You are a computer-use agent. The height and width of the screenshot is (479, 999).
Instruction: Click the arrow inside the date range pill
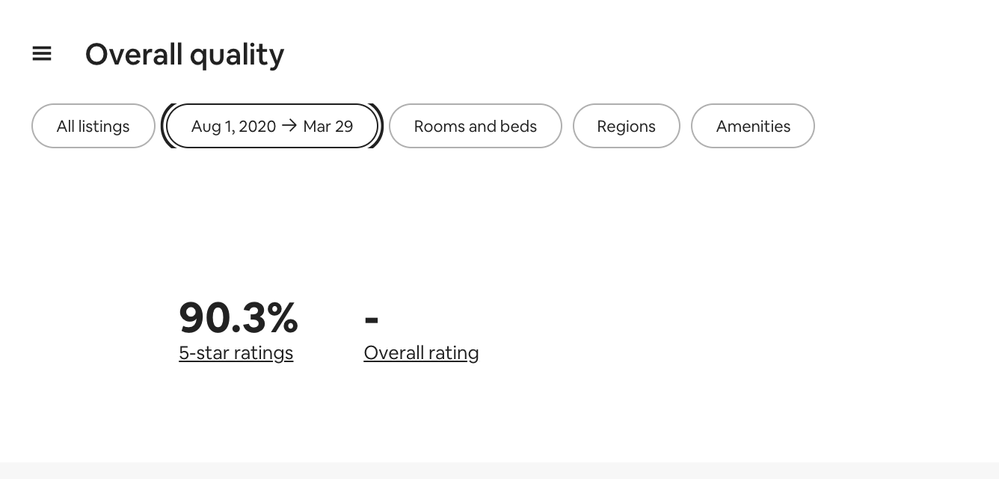pyautogui.click(x=289, y=126)
